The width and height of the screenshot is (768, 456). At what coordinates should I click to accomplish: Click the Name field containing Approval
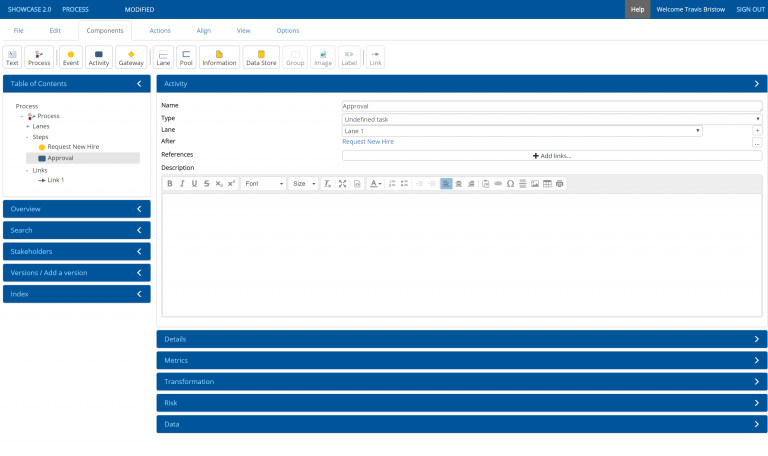click(x=552, y=106)
